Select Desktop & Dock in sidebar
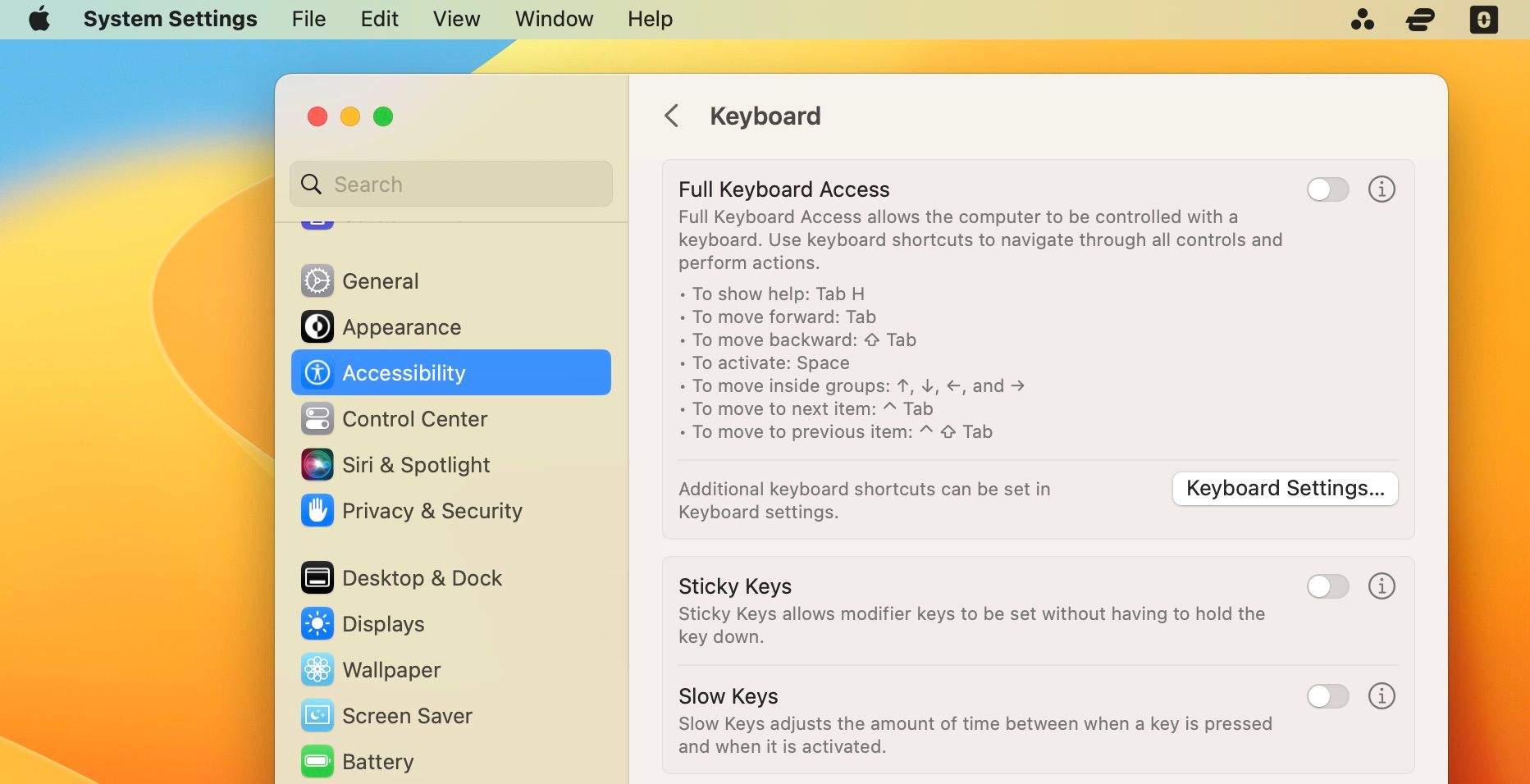The image size is (1530, 784). coord(451,578)
